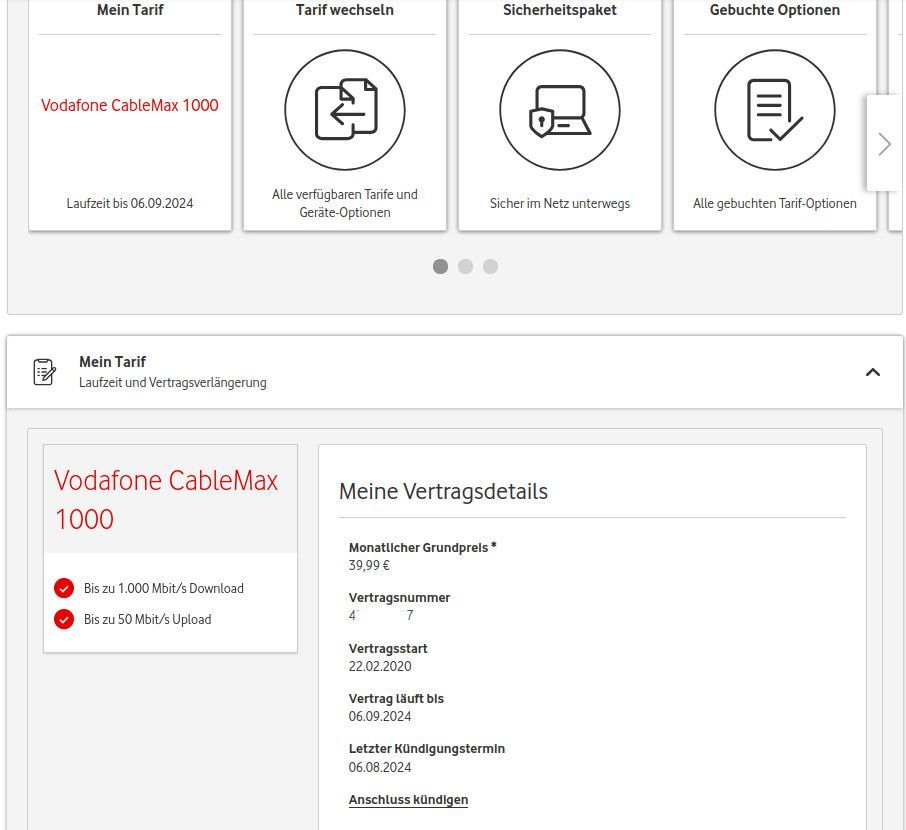Advance carousel with right arrow
906x830 pixels.
[885, 144]
